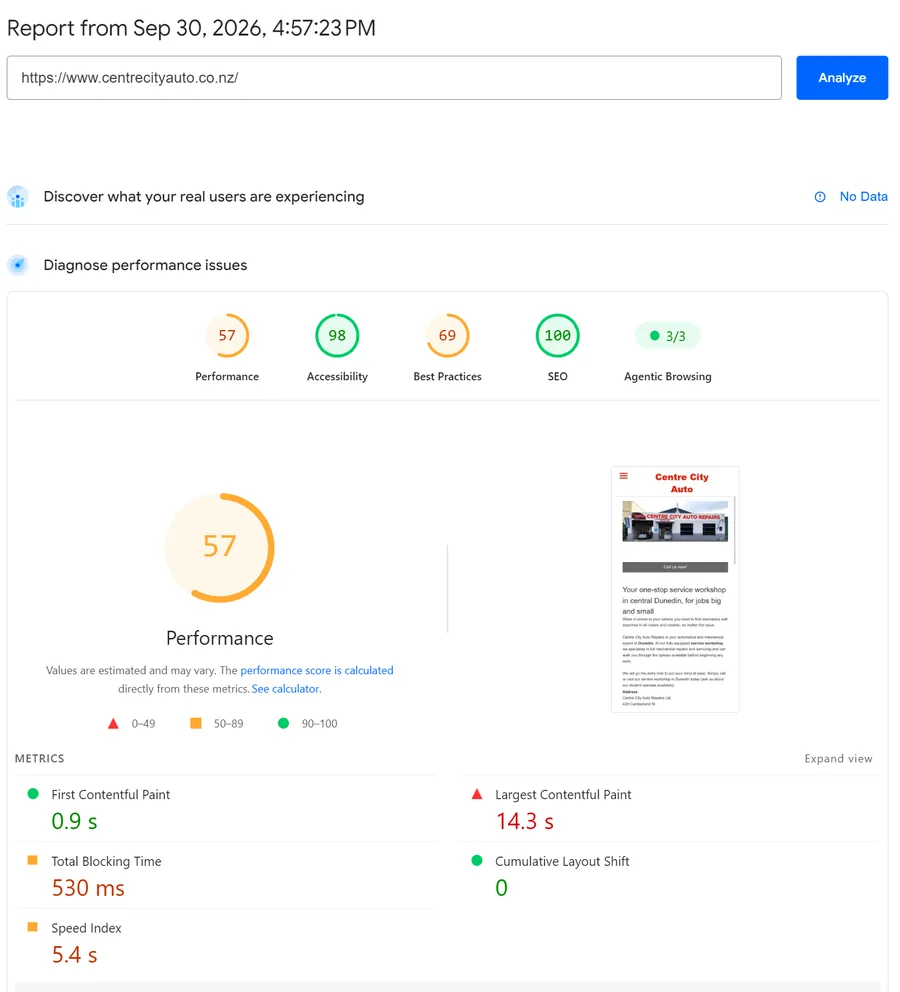Click the Cumulative Layout Shift label

pos(562,861)
